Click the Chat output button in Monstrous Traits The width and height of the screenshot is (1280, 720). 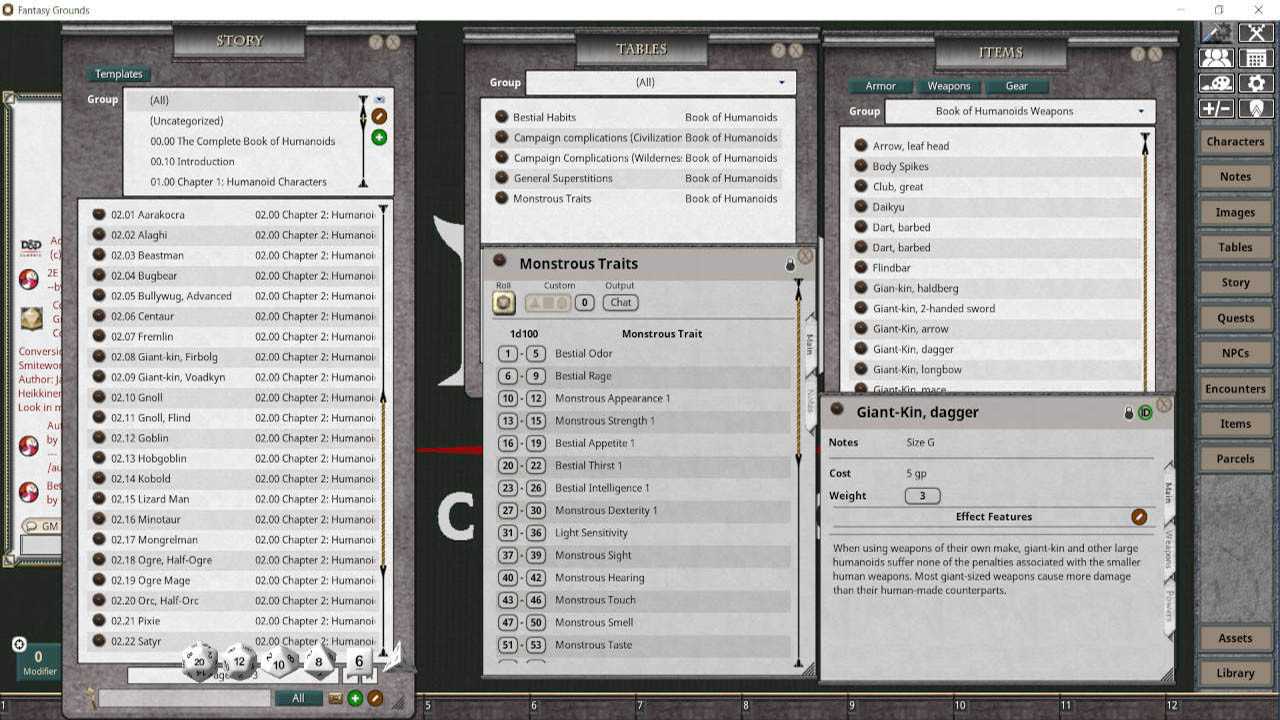coord(621,303)
